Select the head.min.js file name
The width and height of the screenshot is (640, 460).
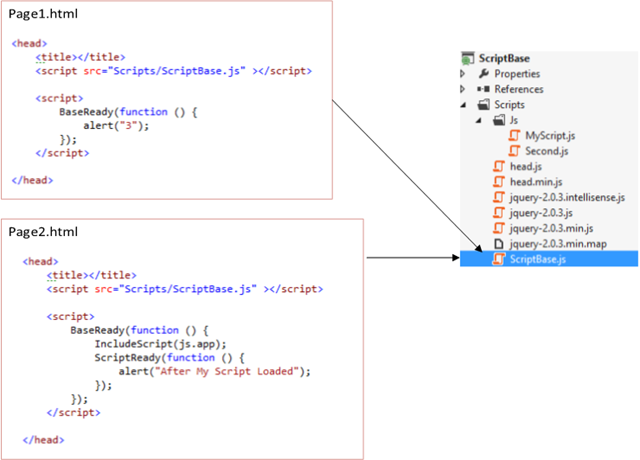pos(536,182)
